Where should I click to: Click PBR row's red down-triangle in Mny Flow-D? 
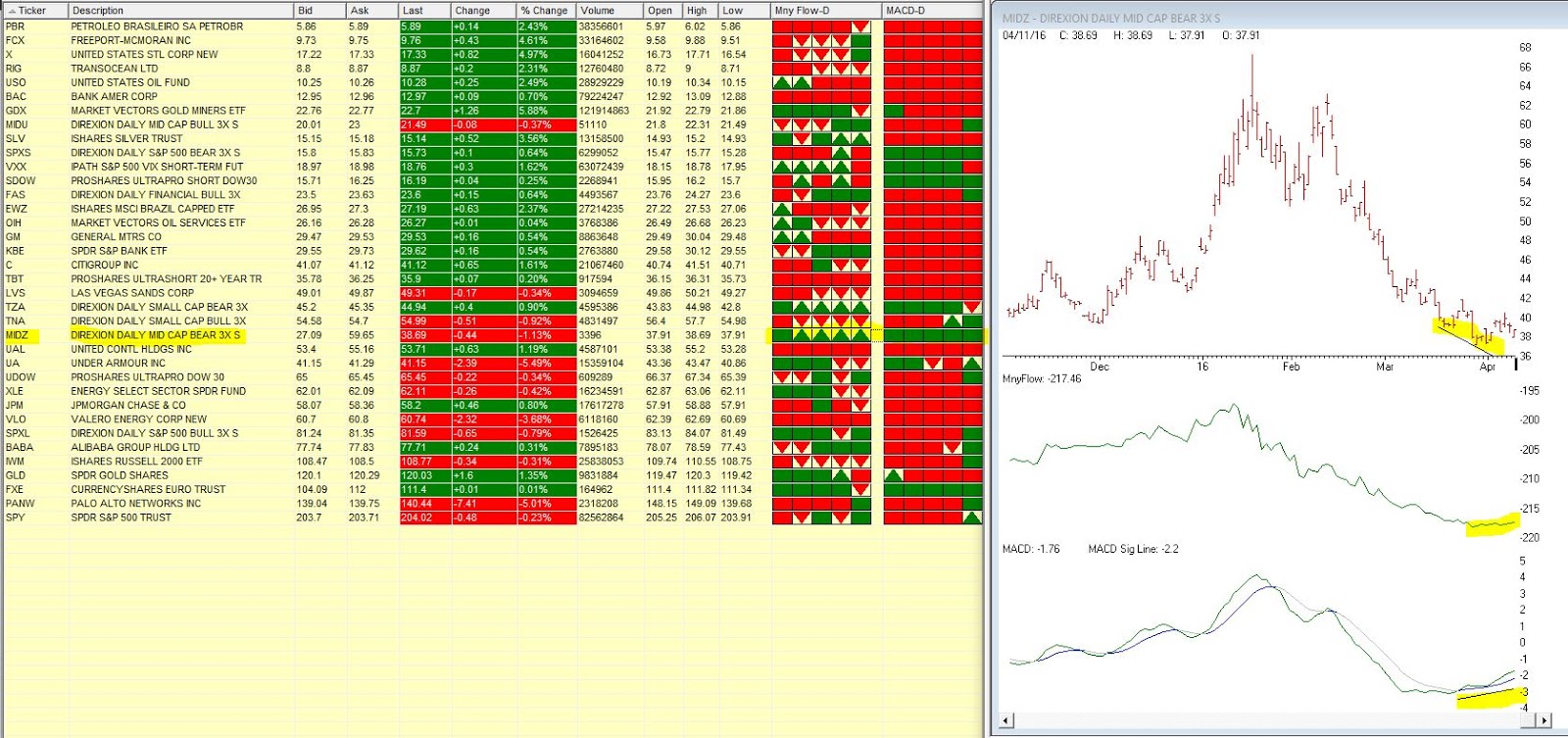click(x=860, y=26)
